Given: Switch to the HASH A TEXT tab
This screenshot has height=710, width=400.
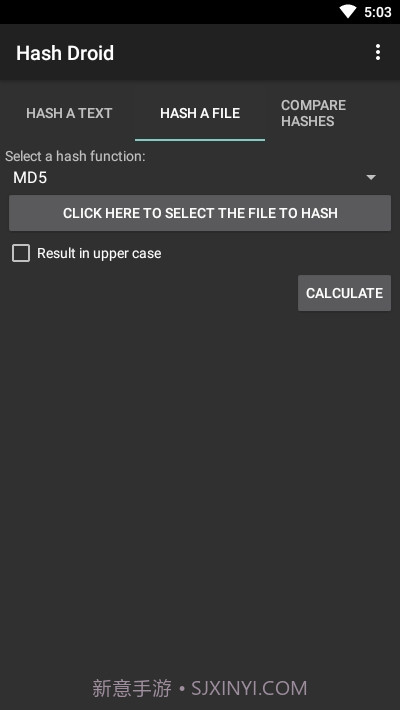Looking at the screenshot, I should tap(69, 113).
